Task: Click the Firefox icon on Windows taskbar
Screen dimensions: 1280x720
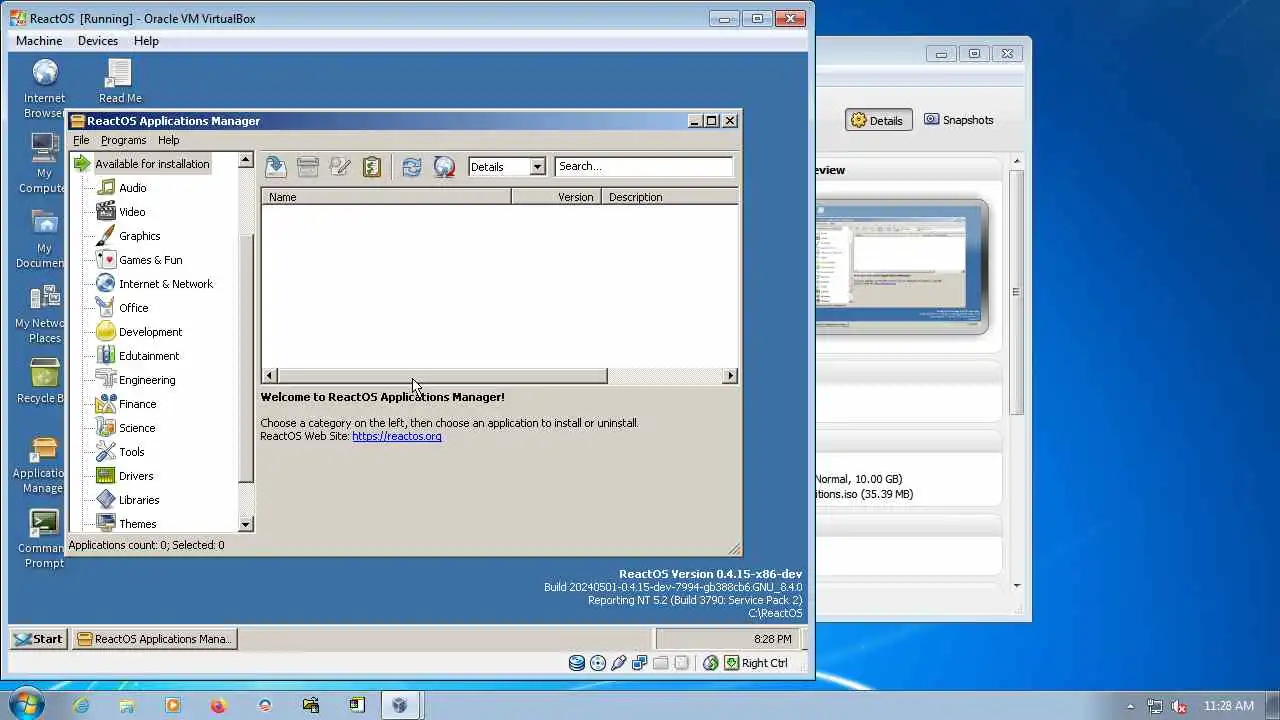Action: coord(219,705)
